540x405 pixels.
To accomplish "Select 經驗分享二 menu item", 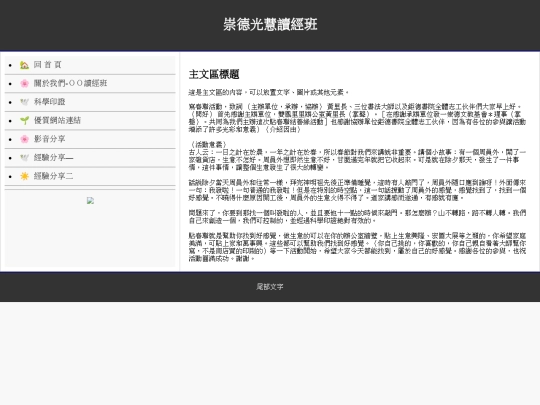I will (x=53, y=176).
